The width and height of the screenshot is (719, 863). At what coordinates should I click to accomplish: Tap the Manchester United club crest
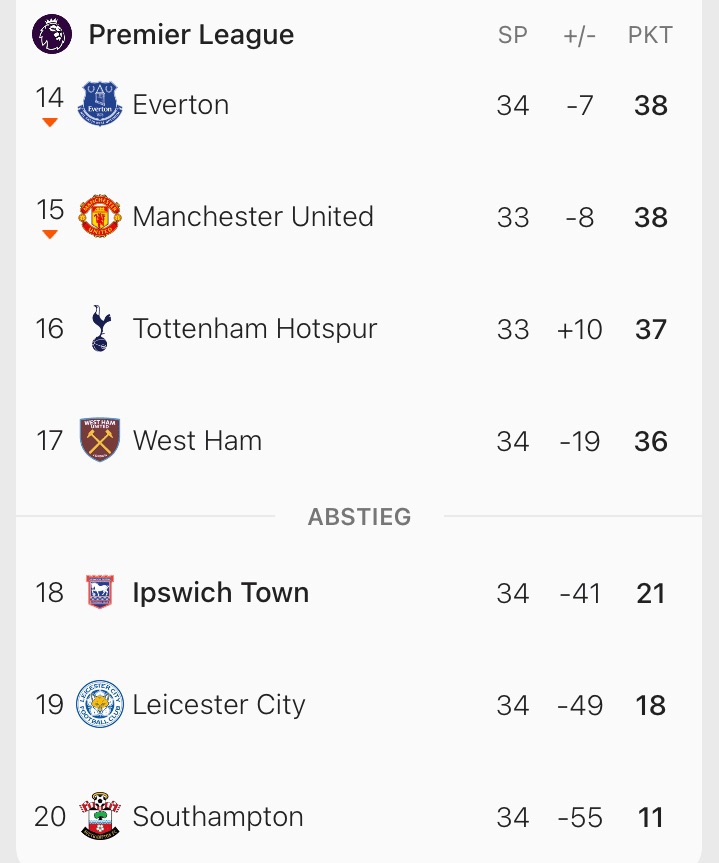coord(100,216)
